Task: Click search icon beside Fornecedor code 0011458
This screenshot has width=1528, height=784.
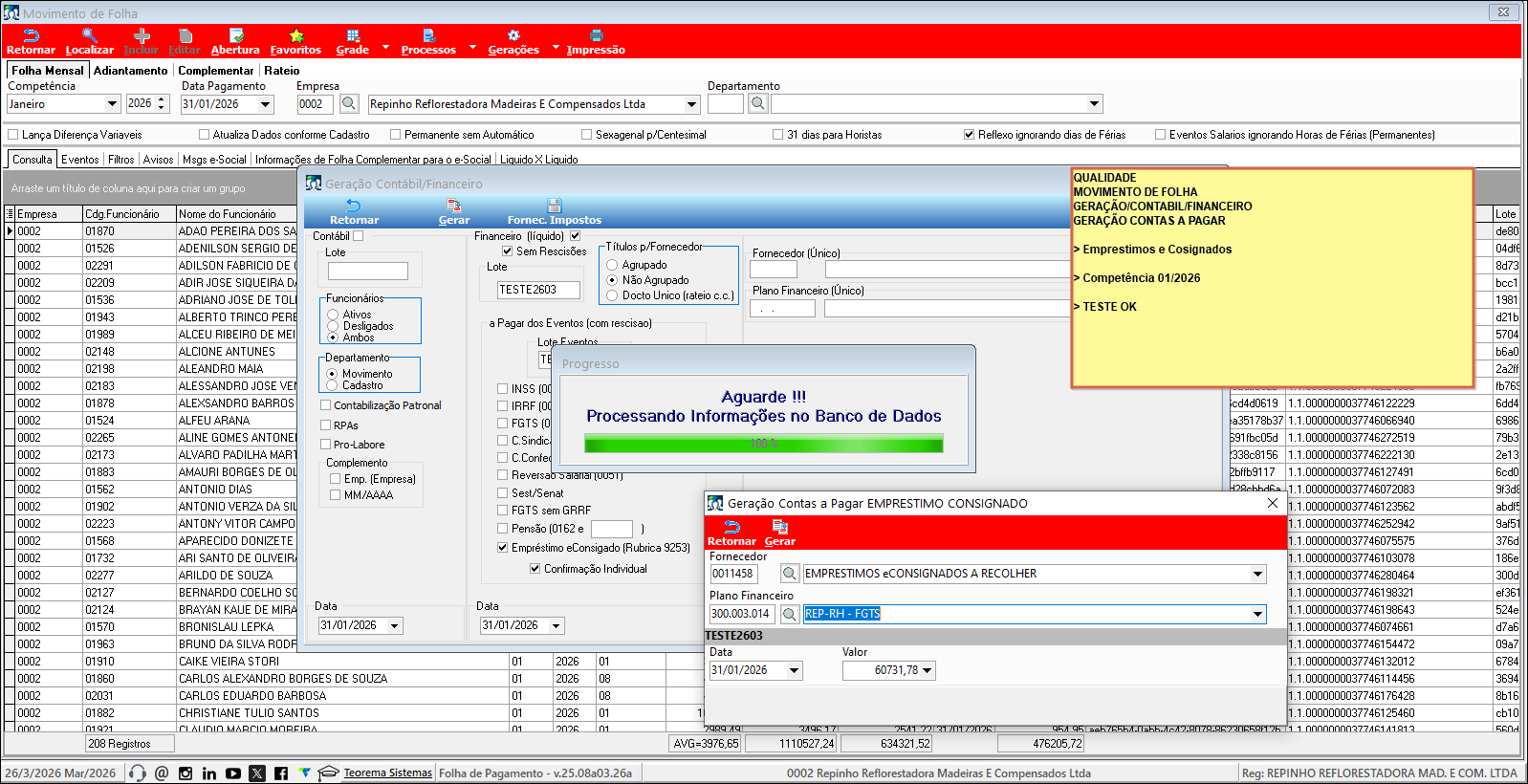Action: click(790, 574)
